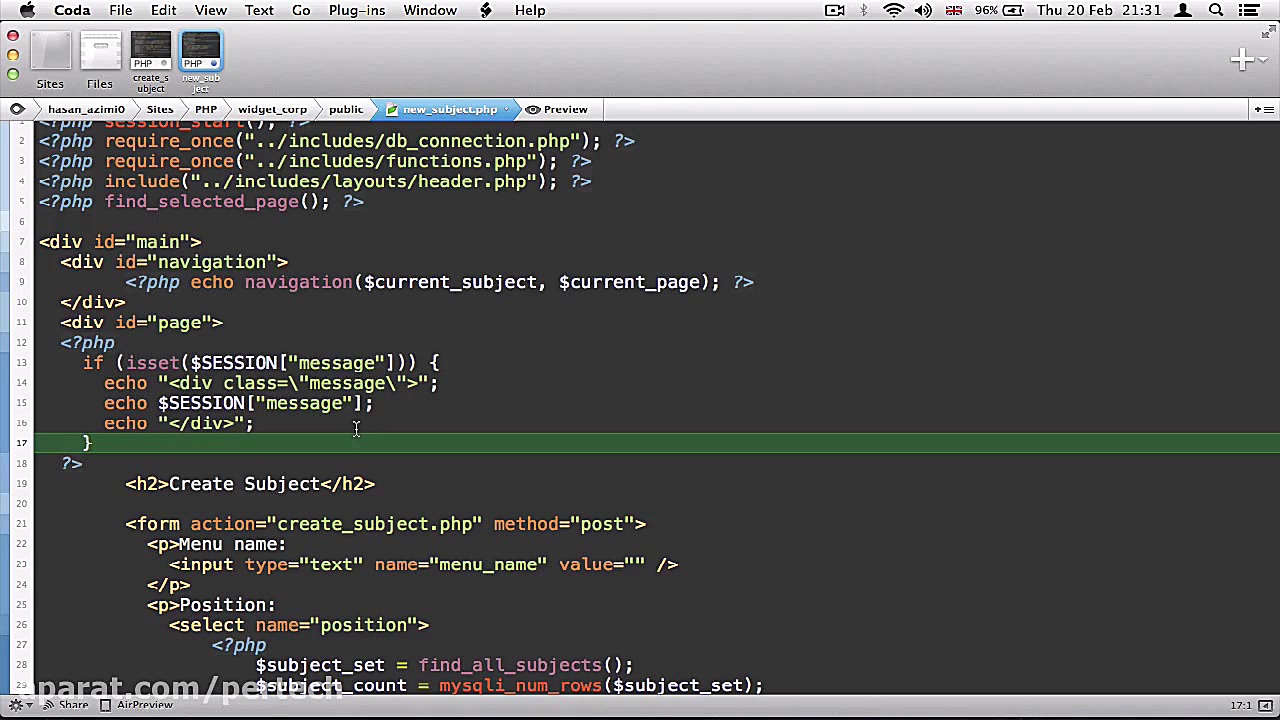
Task: Click the 96% battery status indicator
Action: [x=998, y=10]
